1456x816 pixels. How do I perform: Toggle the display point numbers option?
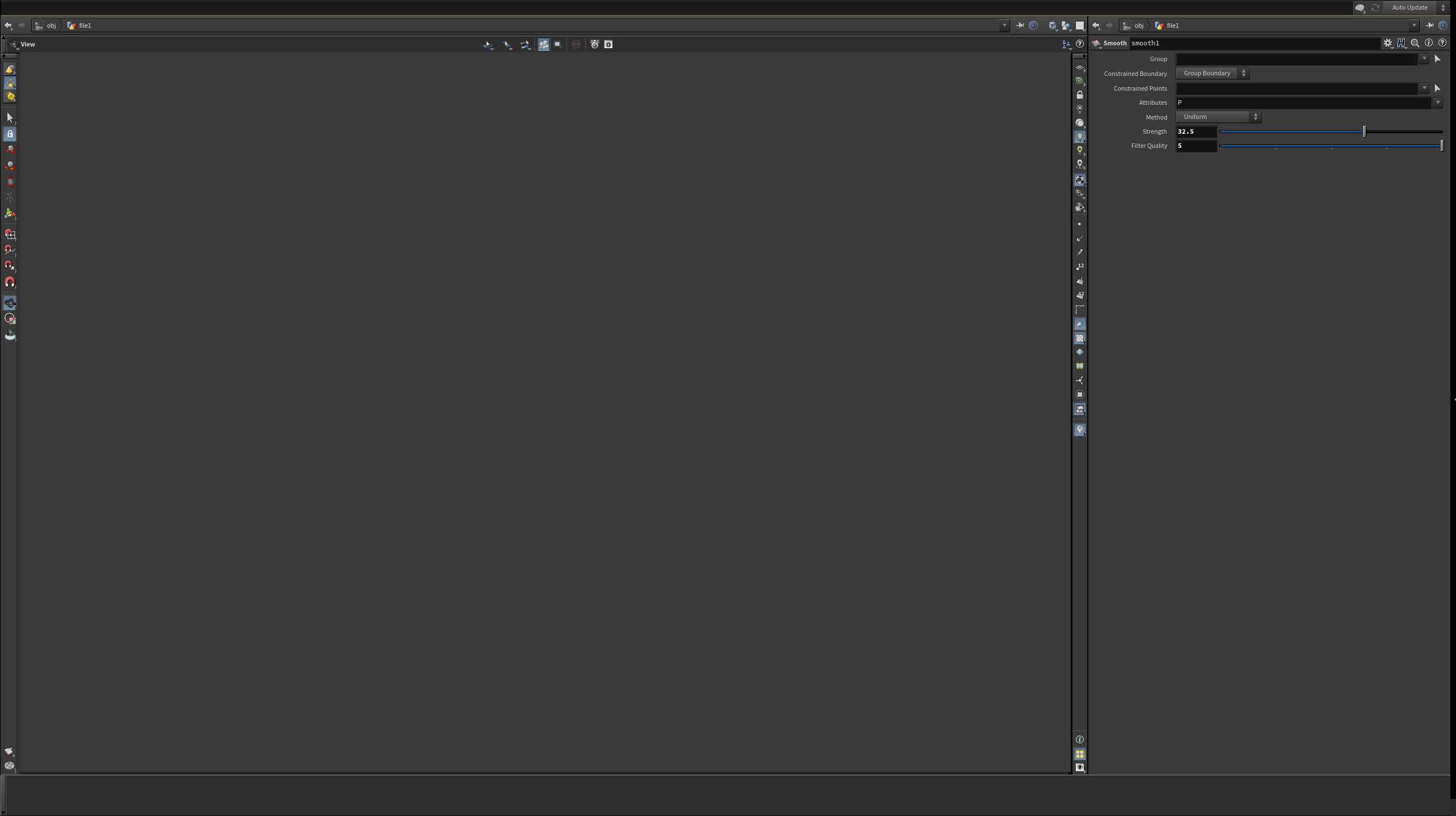pyautogui.click(x=1080, y=266)
